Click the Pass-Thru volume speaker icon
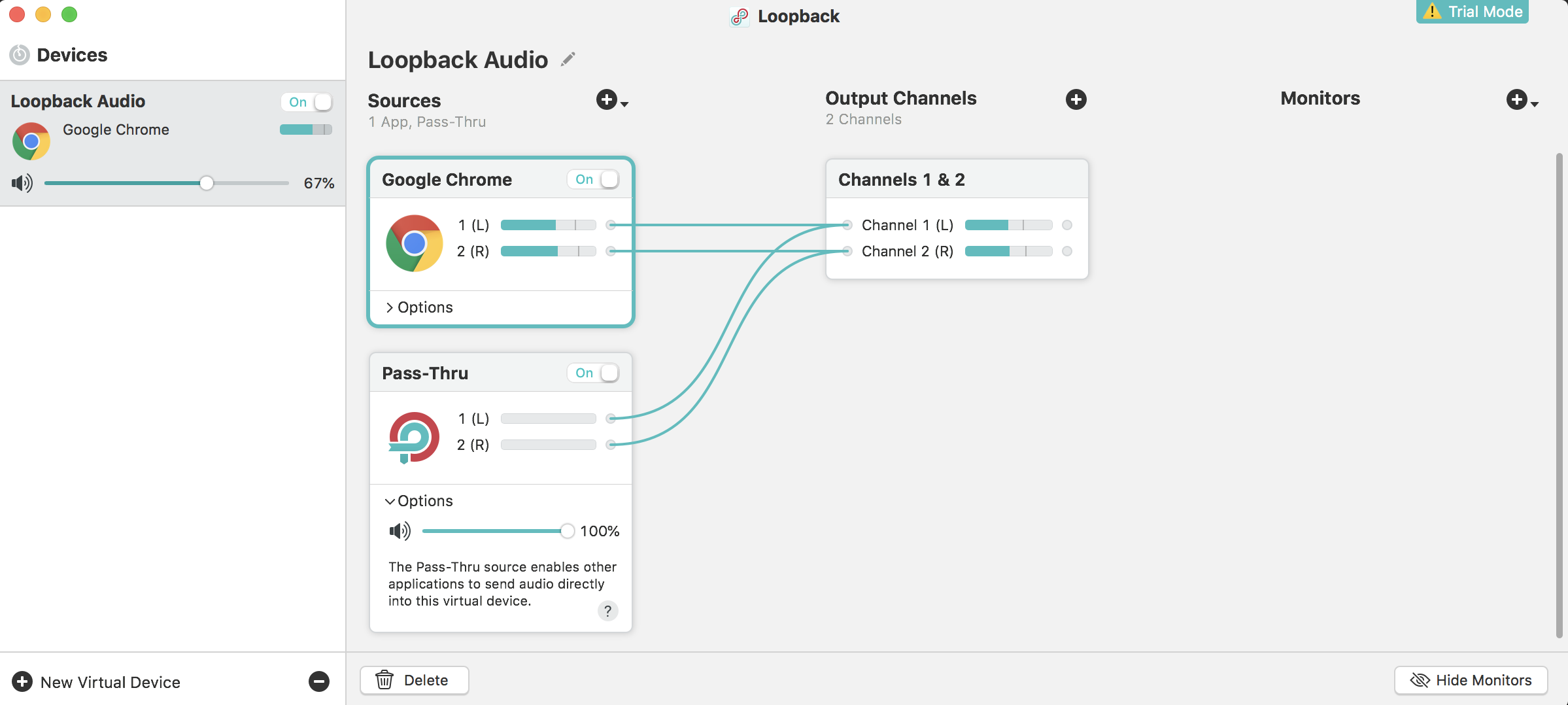The height and width of the screenshot is (705, 1568). (x=400, y=531)
